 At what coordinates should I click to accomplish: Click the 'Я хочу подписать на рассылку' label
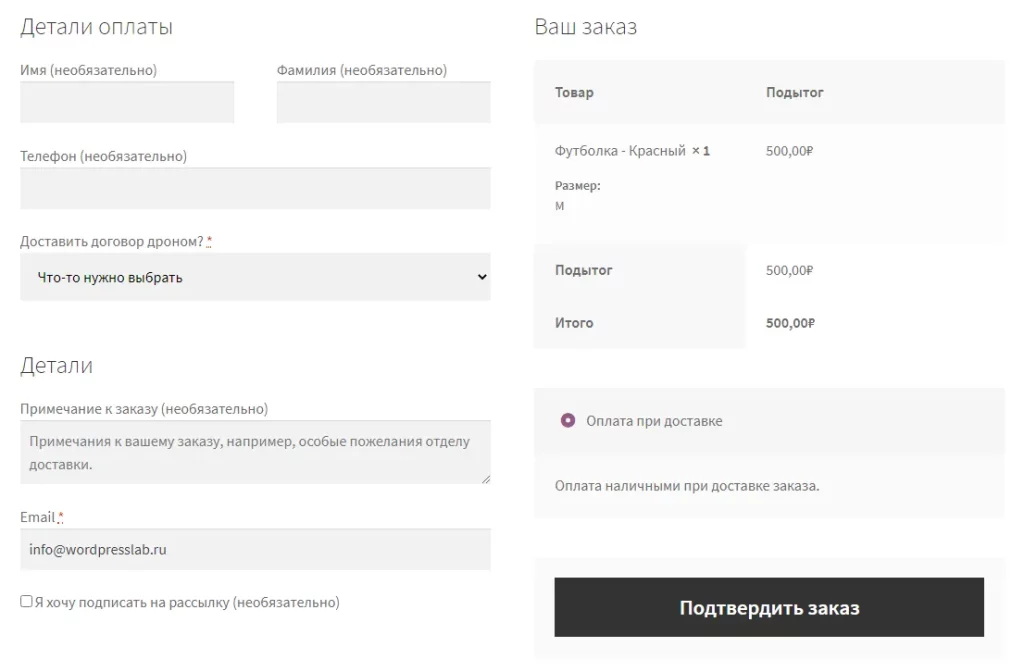click(x=187, y=603)
